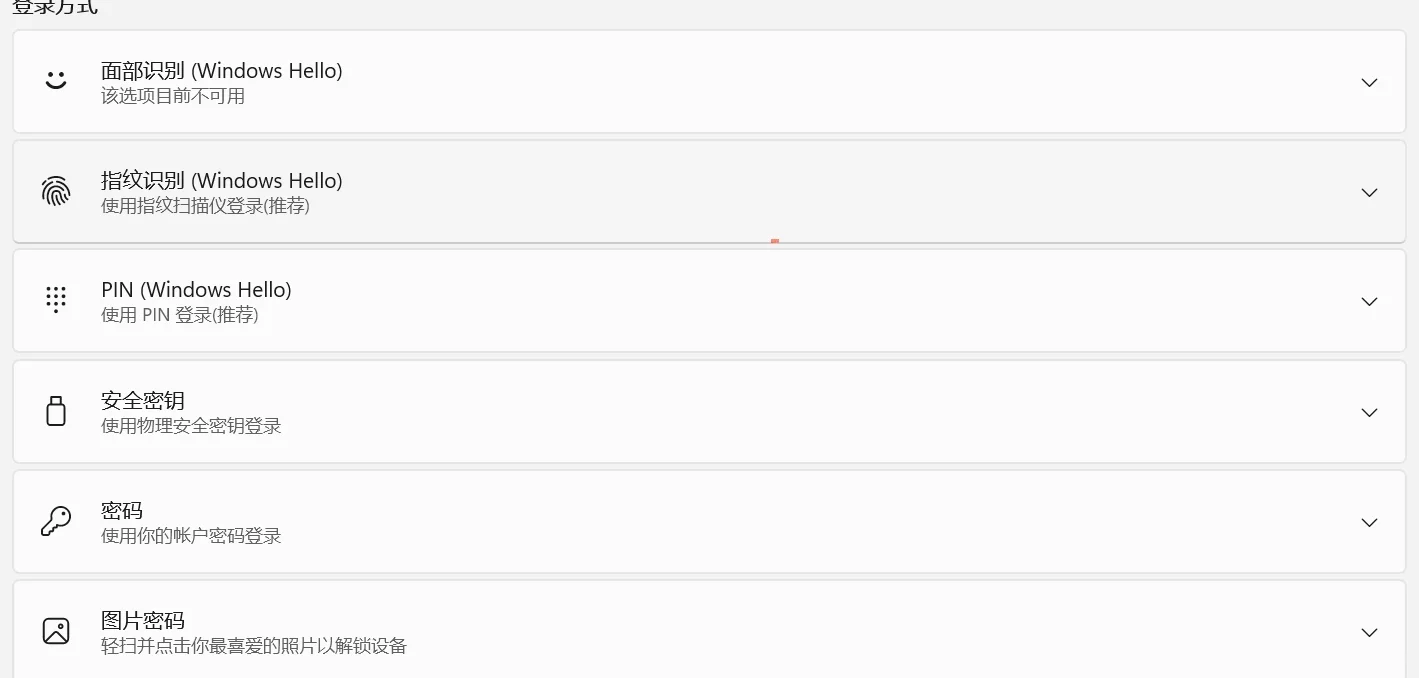Click the PIN keypad dots icon
Image resolution: width=1419 pixels, height=678 pixels.
tap(56, 300)
